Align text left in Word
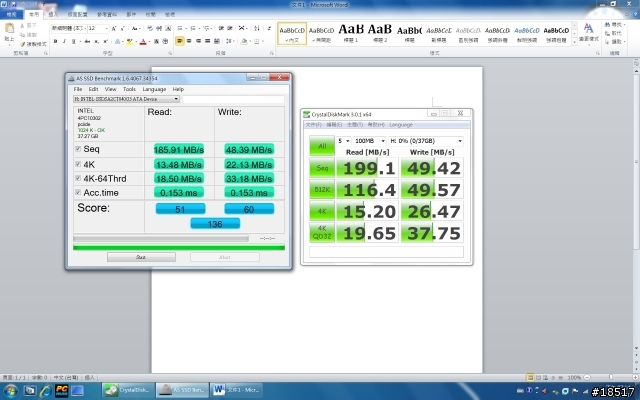Image resolution: width=640 pixels, height=400 pixels. 180,41
